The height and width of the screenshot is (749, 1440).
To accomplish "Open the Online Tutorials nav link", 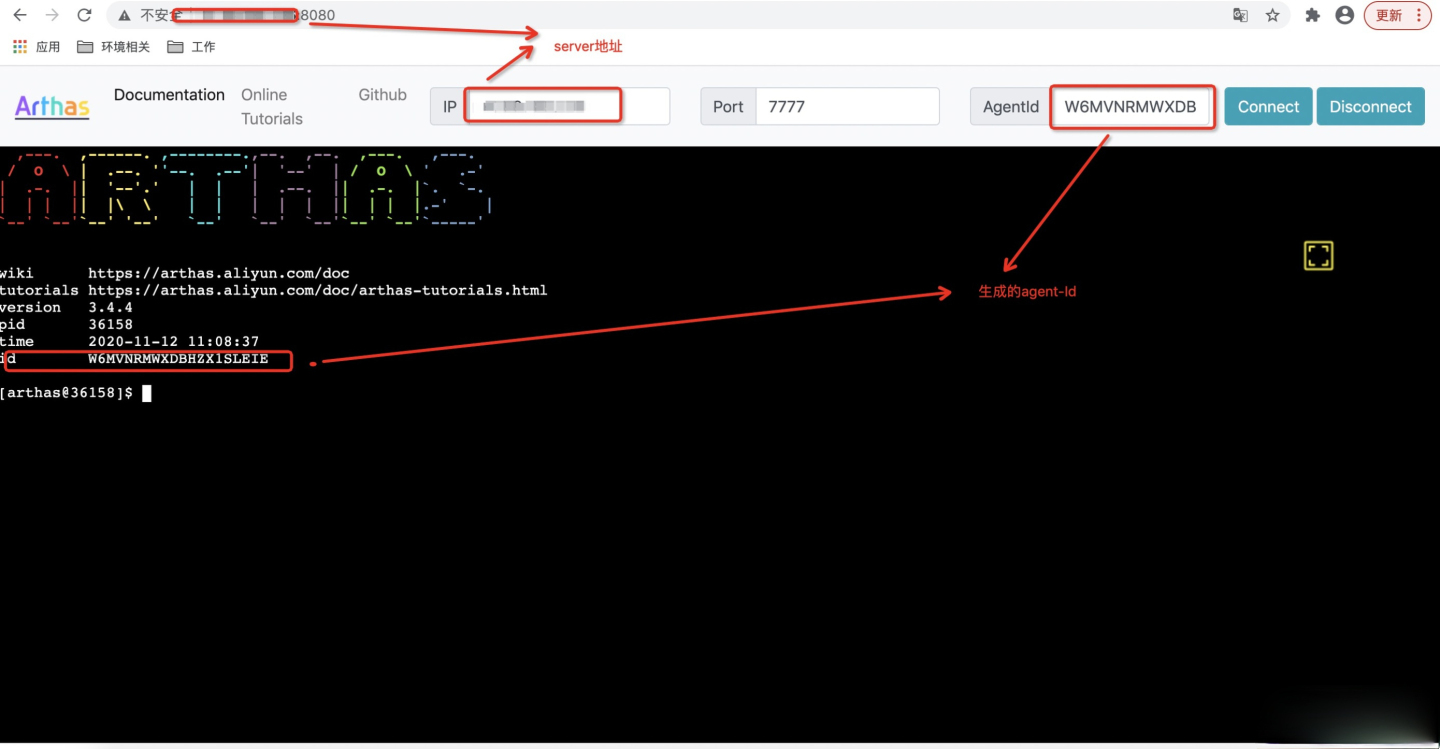I will pos(272,107).
